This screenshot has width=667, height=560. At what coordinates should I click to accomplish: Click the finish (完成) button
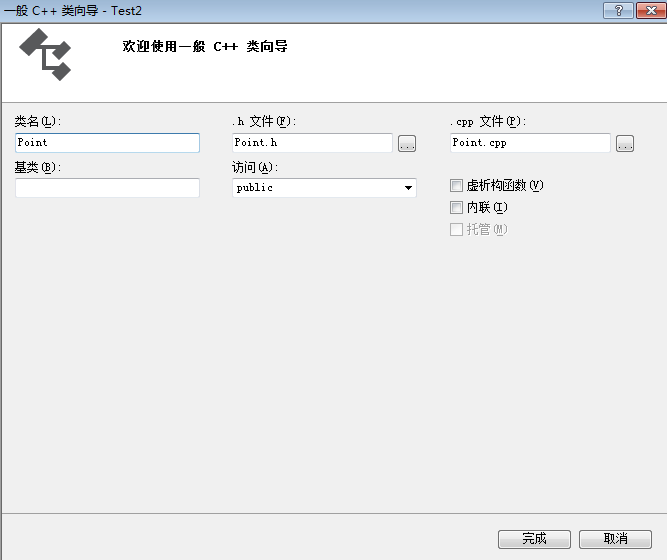tap(534, 539)
